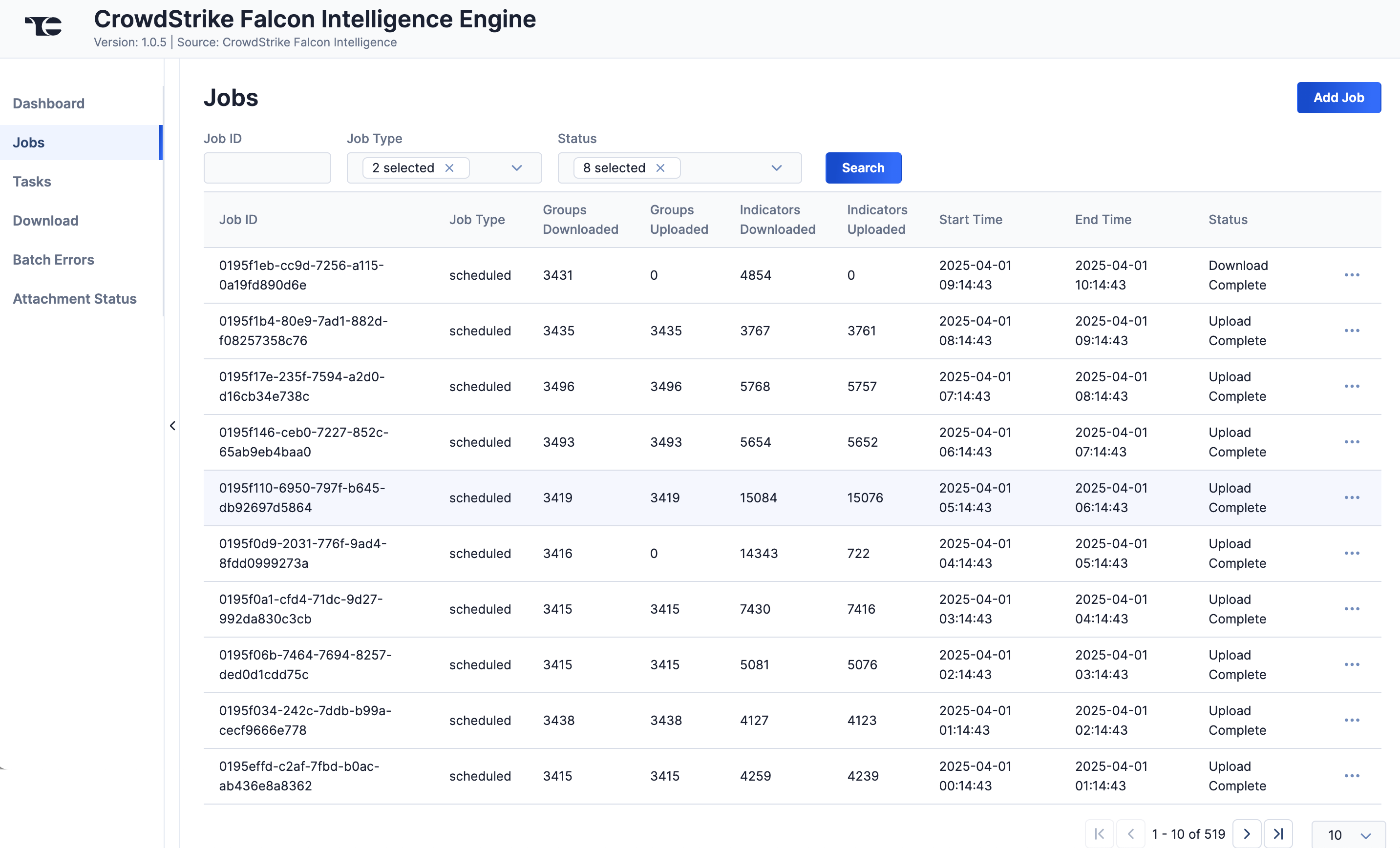Viewport: 1400px width, 848px height.
Task: Click the CrowdStrike logo icon
Action: [x=42, y=25]
